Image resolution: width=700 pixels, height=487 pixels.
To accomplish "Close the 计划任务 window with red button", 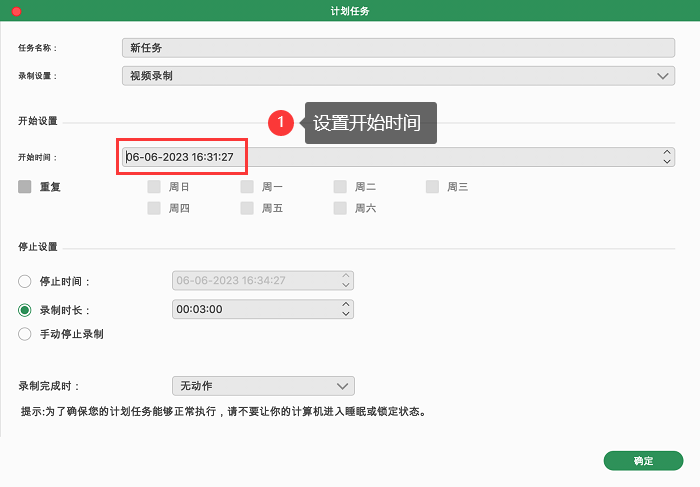I will [17, 11].
